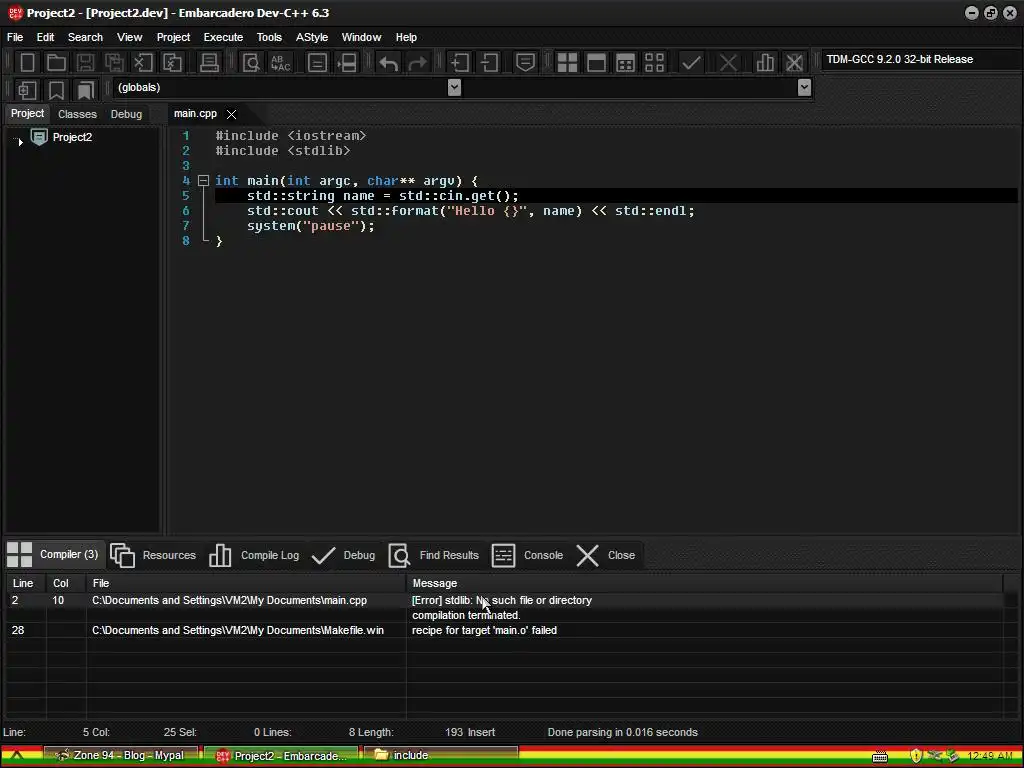Open the Project menu
1024x768 pixels.
click(x=173, y=37)
